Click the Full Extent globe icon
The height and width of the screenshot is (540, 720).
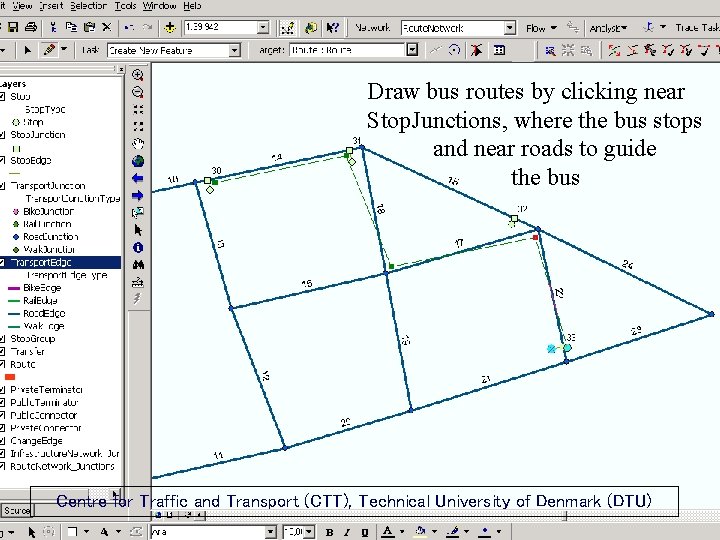[x=138, y=161]
